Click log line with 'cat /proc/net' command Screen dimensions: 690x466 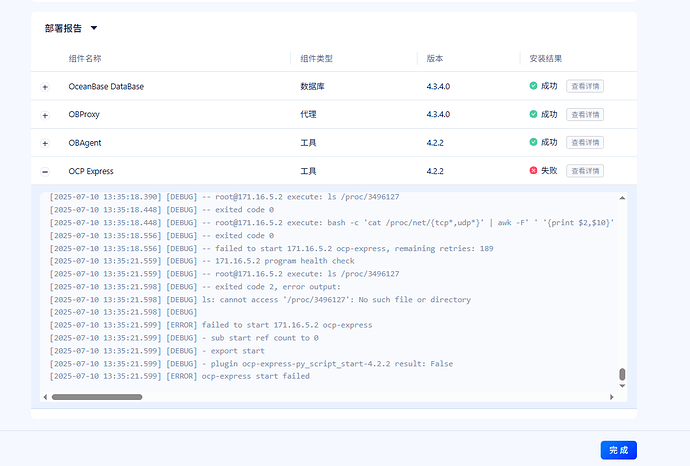[332, 223]
